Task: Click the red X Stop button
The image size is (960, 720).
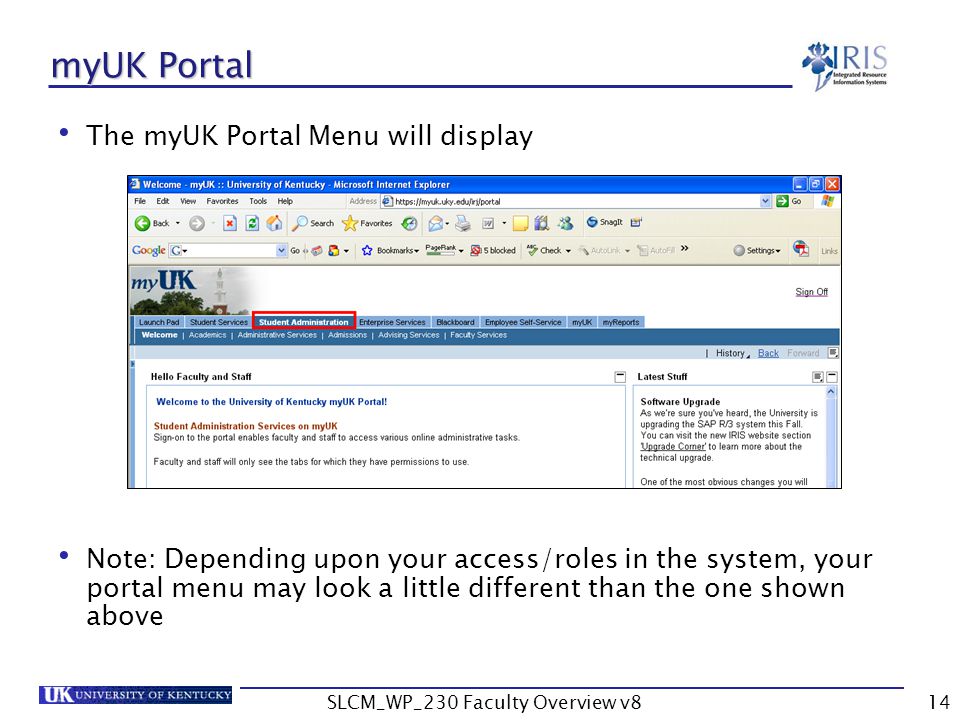Action: point(230,223)
